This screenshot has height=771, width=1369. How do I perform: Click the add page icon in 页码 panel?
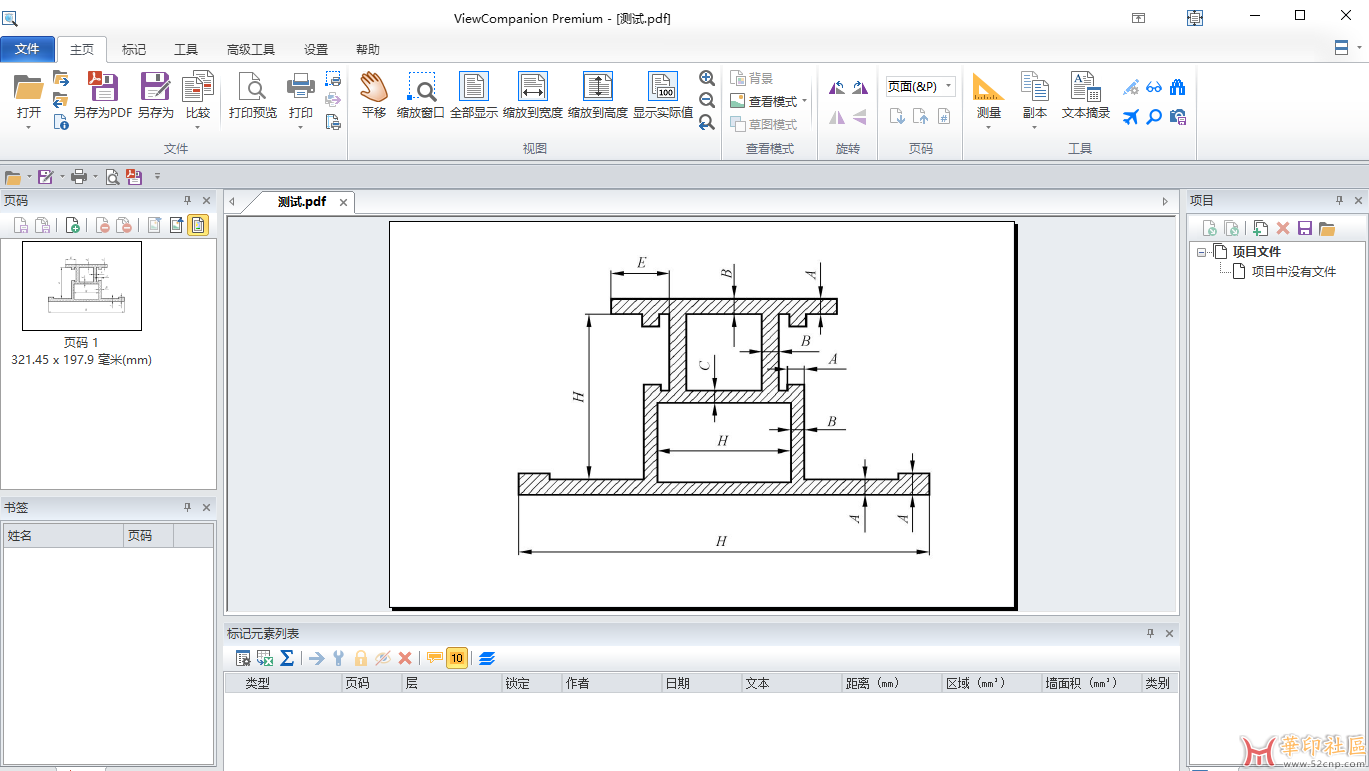73,225
